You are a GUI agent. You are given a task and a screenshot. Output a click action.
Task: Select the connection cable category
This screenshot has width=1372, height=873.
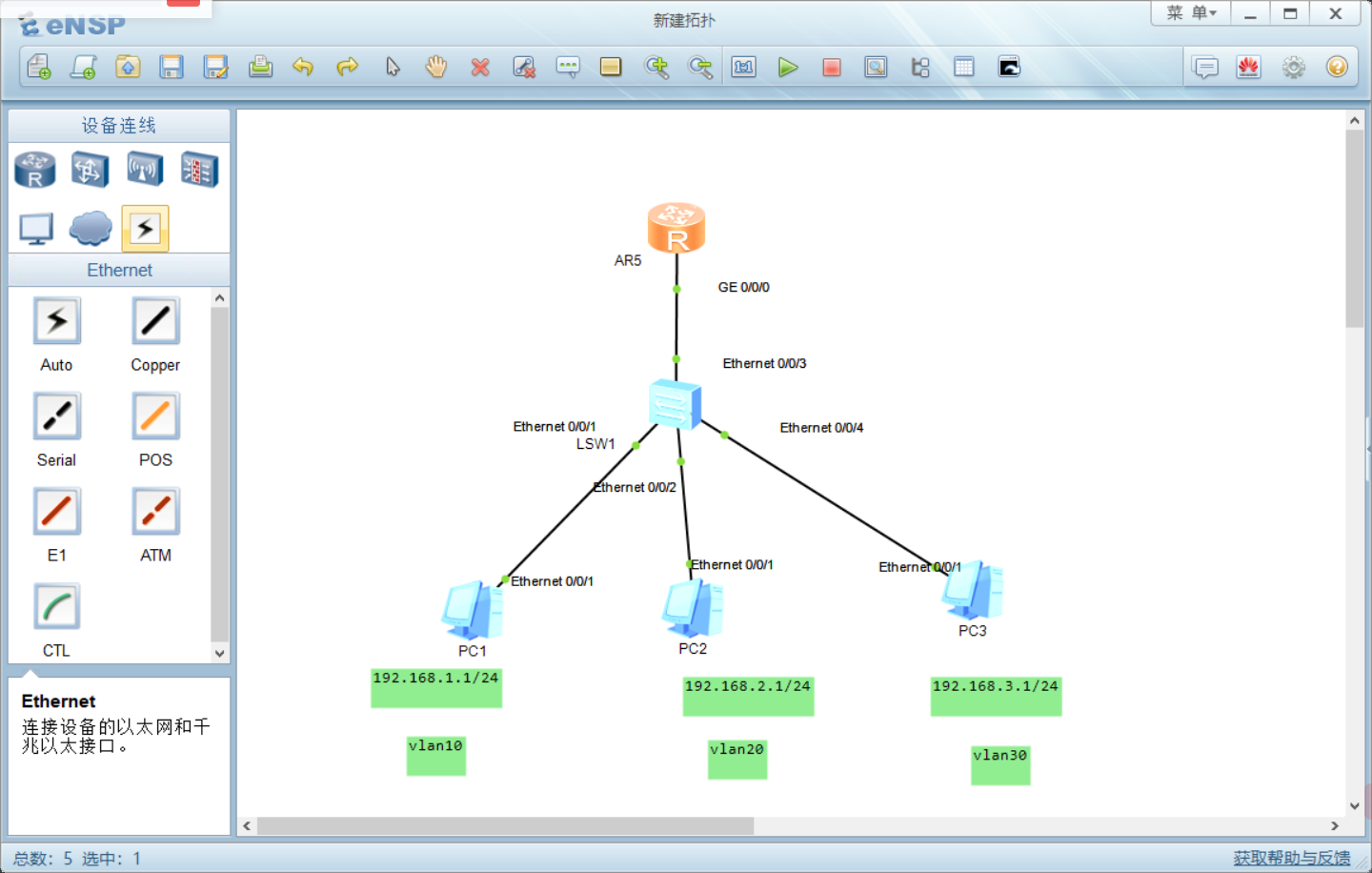[x=145, y=229]
